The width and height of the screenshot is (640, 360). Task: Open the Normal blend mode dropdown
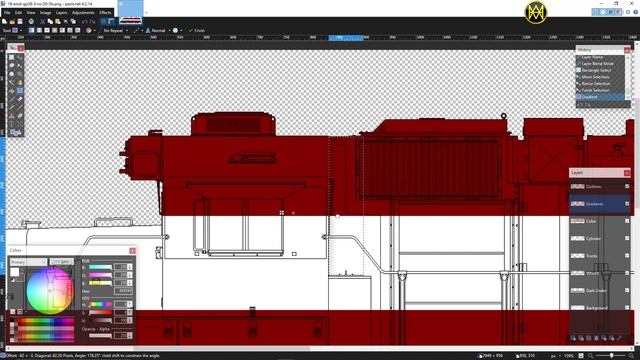[158, 30]
